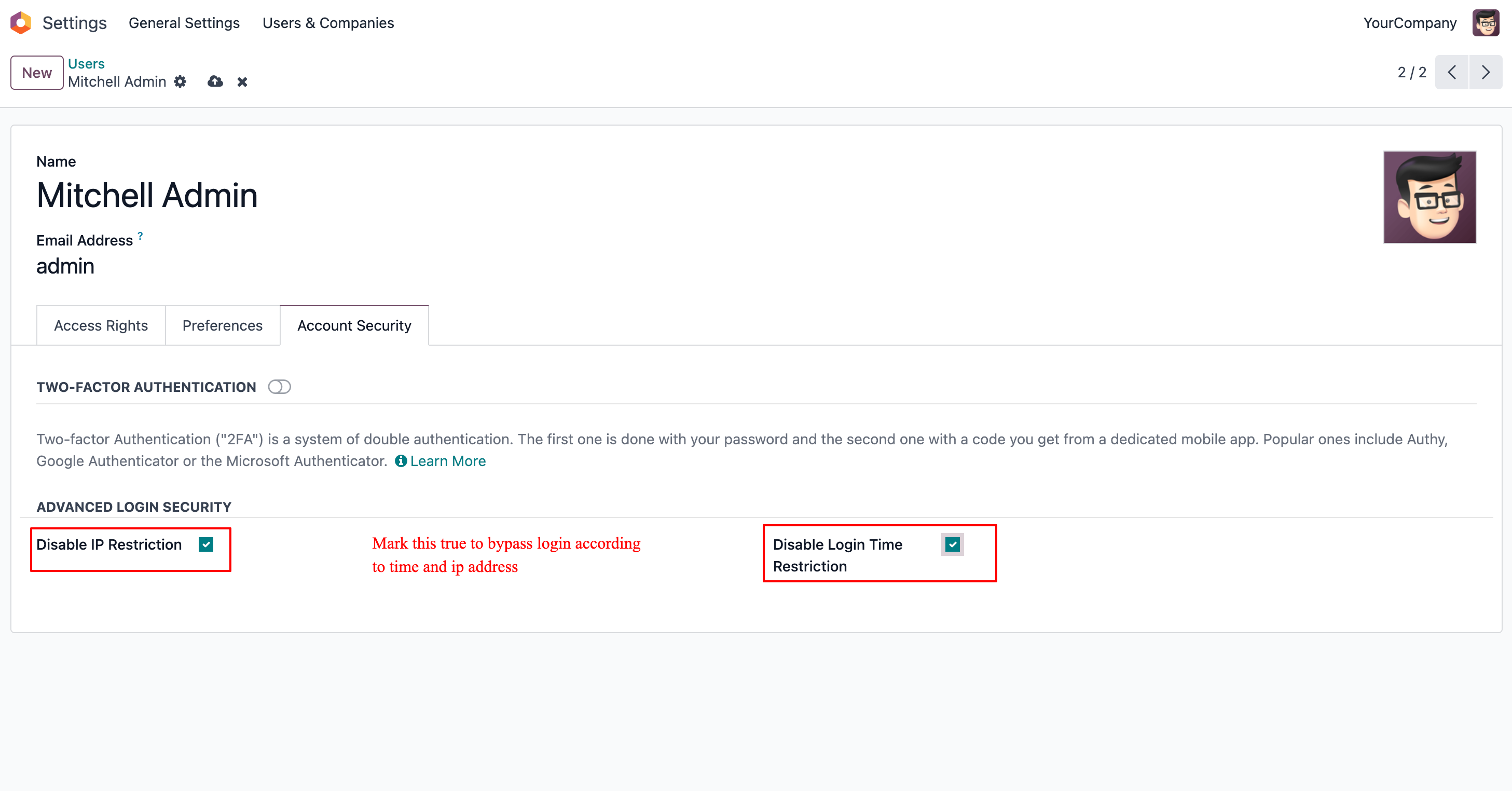Screen dimensions: 1512x791
Task: Create a new user with New button
Action: (x=37, y=73)
